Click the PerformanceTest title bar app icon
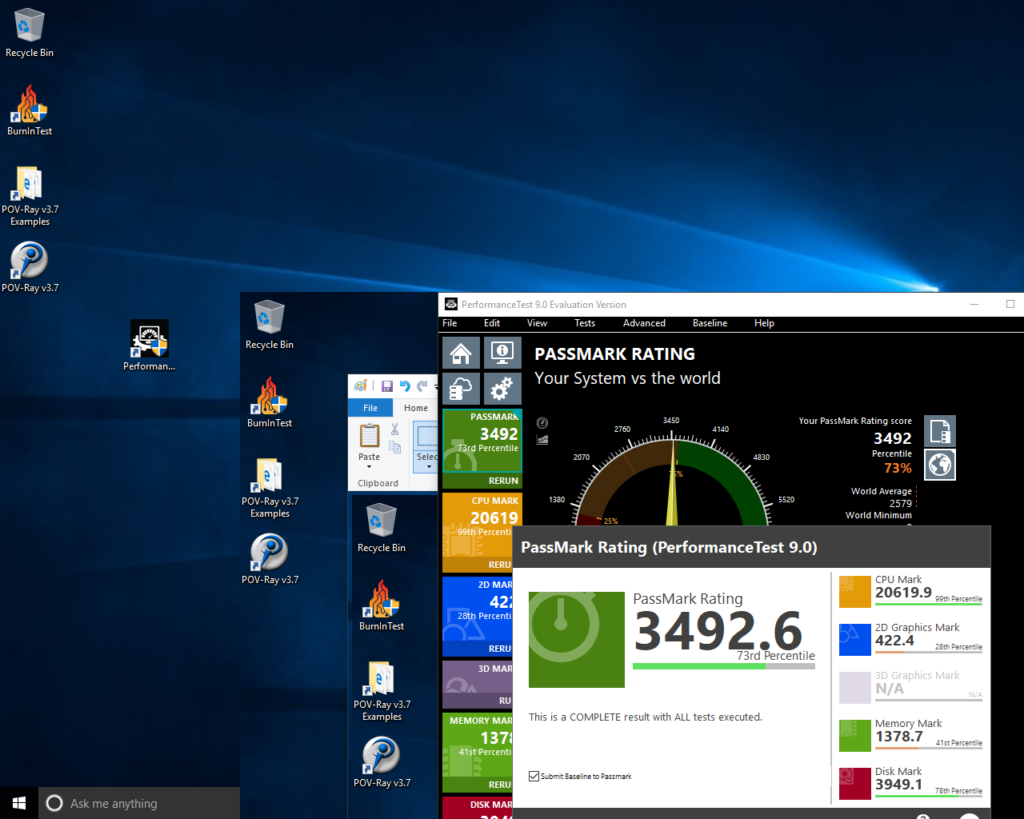This screenshot has width=1024, height=819. click(x=451, y=304)
